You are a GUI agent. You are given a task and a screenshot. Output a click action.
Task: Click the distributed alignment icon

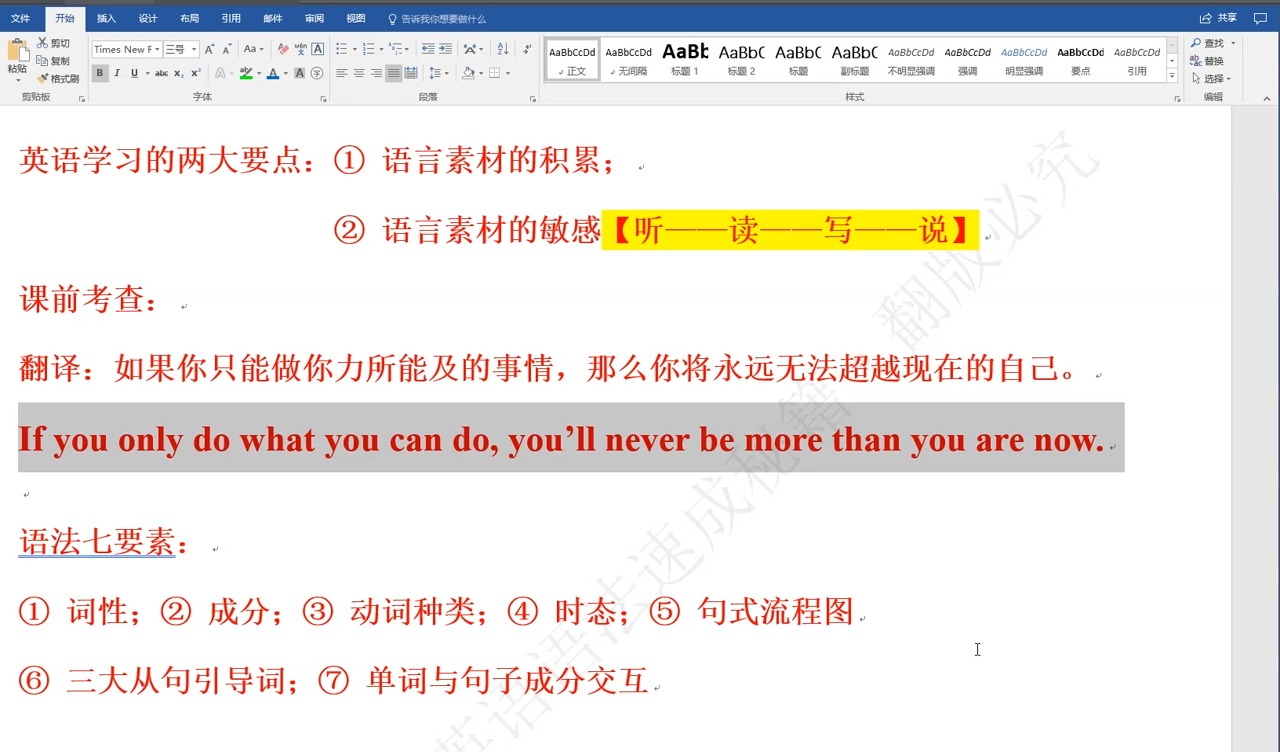[x=411, y=73]
